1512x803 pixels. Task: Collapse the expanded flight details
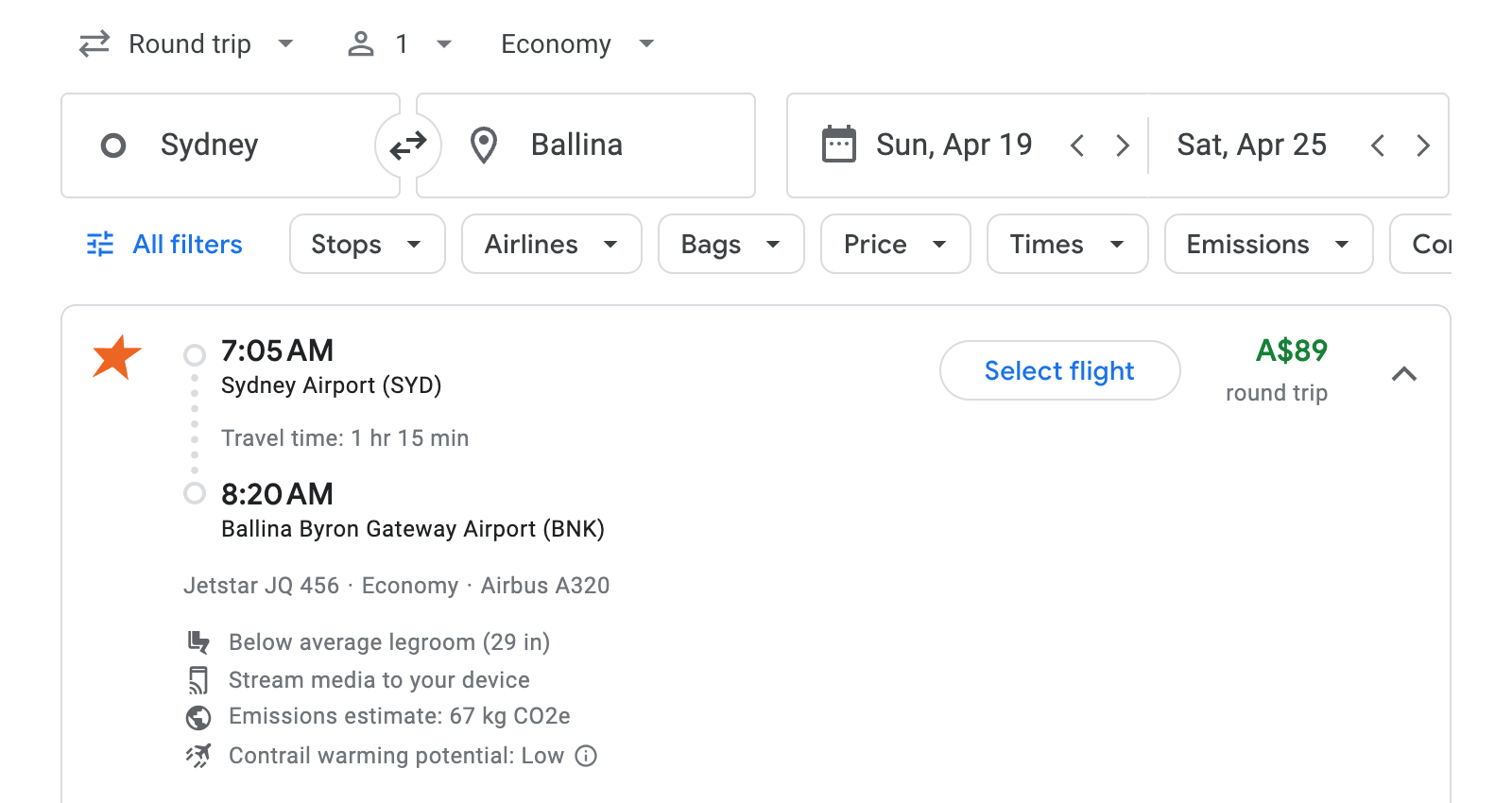1405,374
